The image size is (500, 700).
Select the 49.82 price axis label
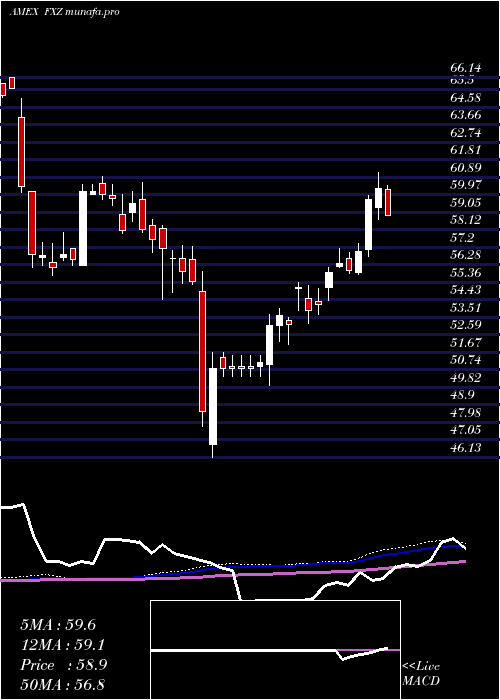[466, 377]
